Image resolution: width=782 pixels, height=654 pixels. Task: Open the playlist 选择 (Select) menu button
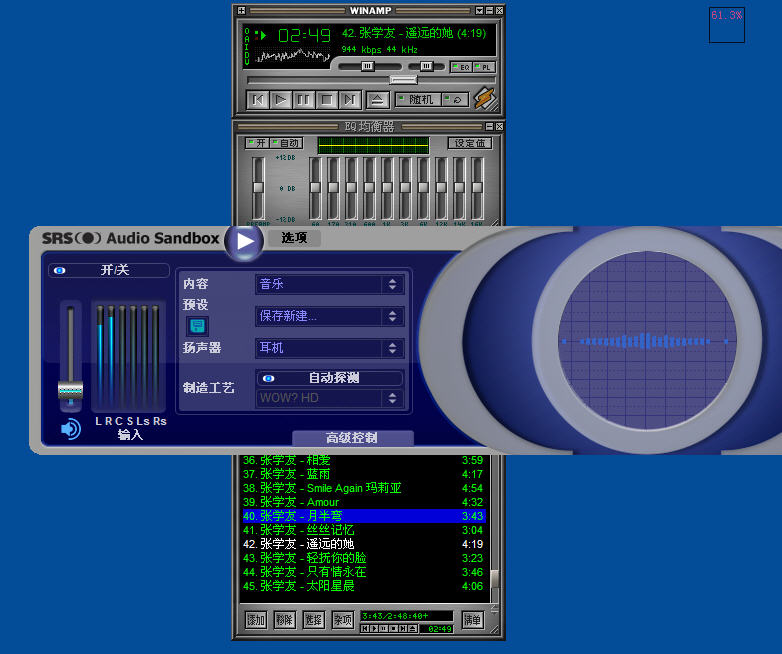coord(314,620)
